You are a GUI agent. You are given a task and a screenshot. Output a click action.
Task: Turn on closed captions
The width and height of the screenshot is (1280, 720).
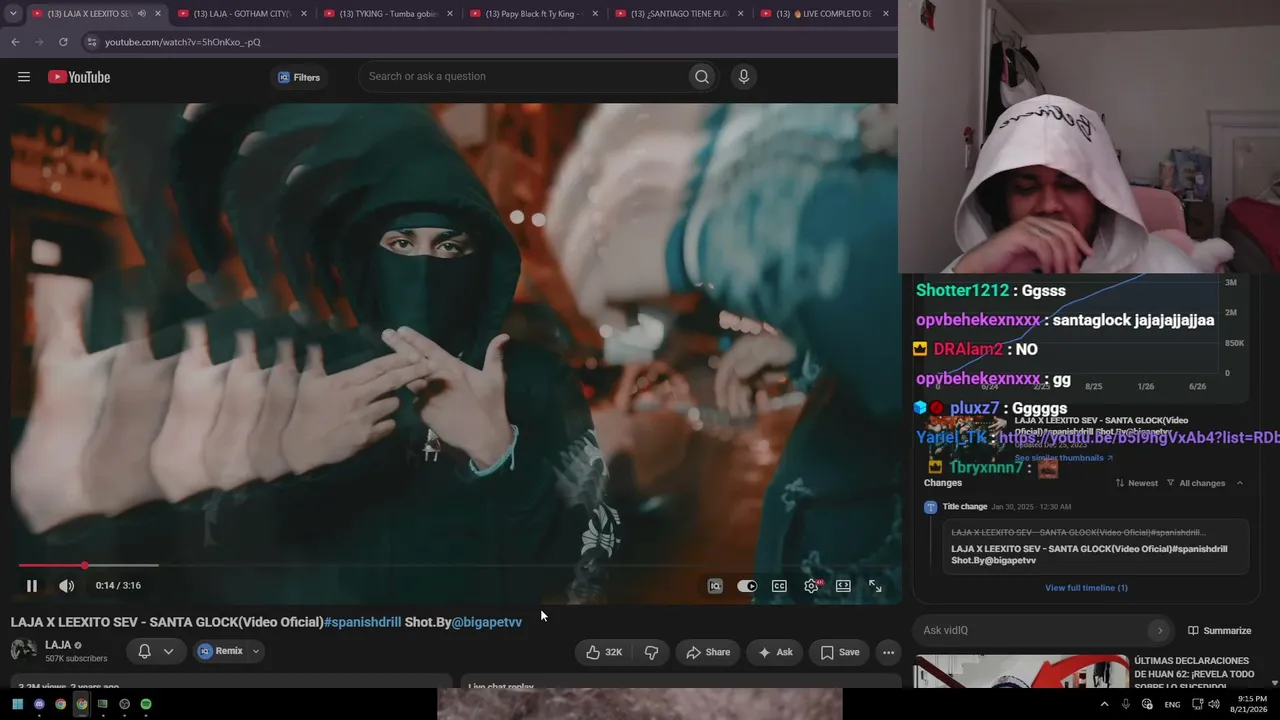779,586
